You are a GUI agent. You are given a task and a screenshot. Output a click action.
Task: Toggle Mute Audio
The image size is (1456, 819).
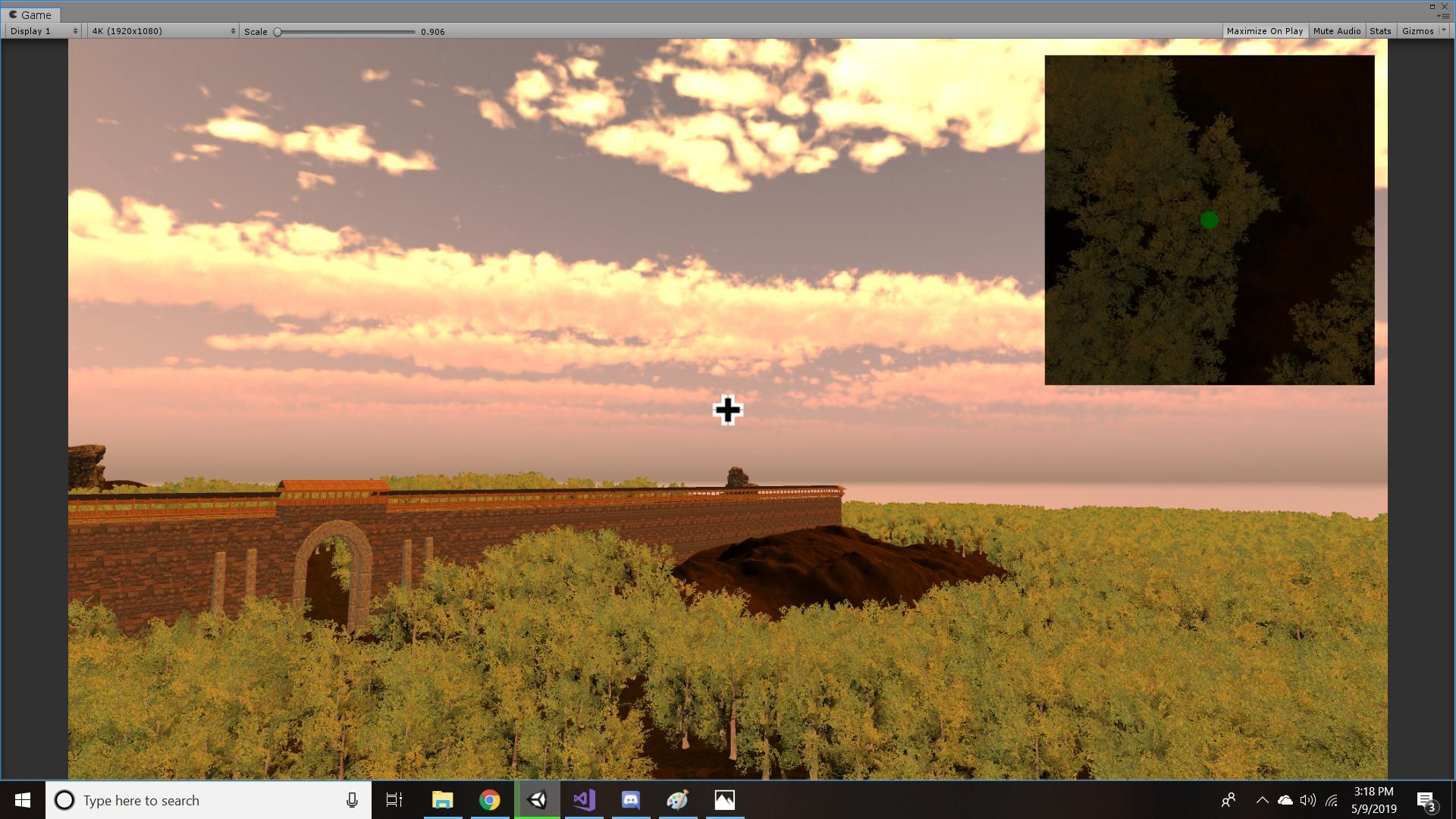pos(1336,31)
